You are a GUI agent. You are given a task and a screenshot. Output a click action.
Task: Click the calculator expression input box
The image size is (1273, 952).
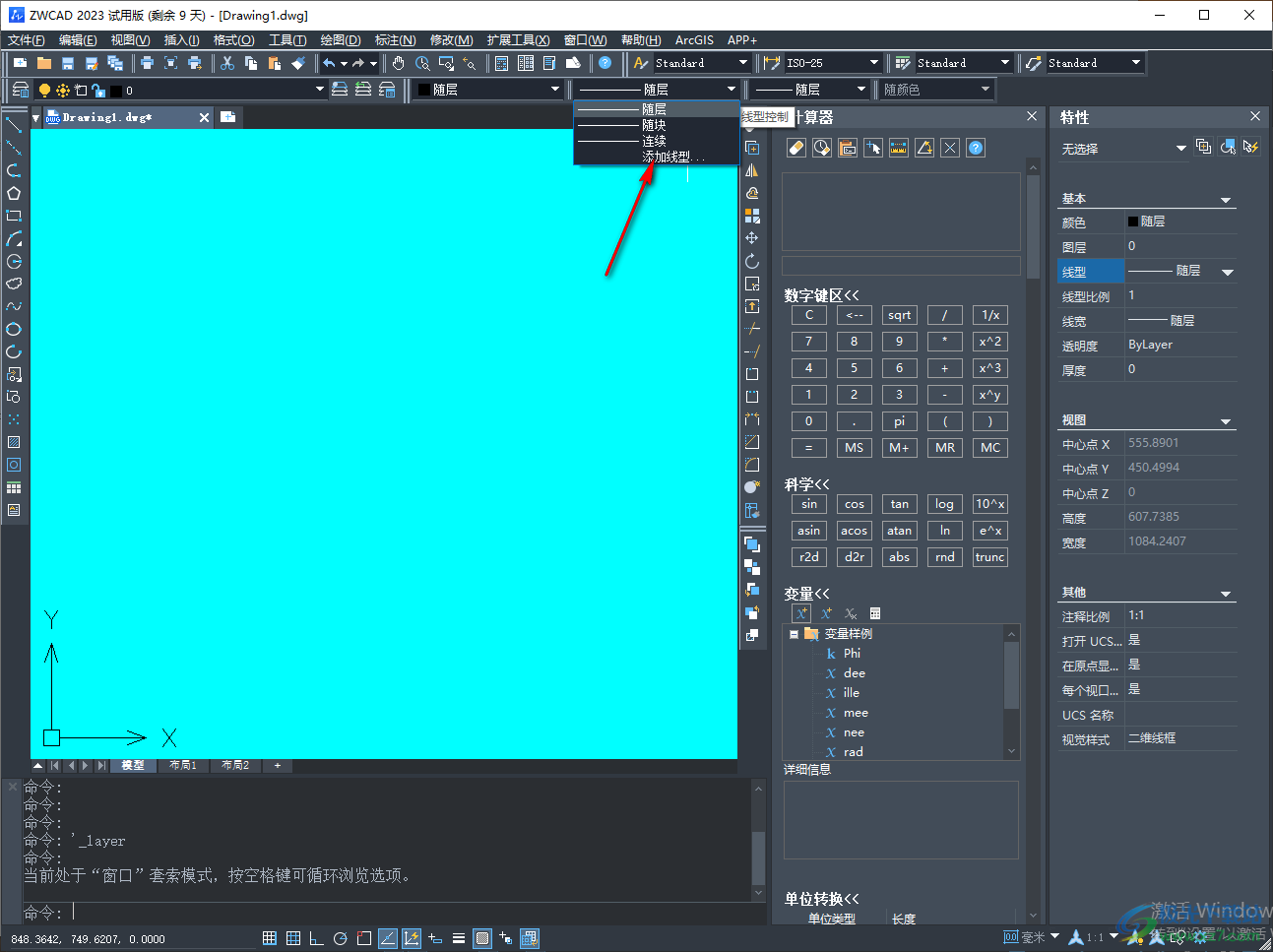[901, 266]
